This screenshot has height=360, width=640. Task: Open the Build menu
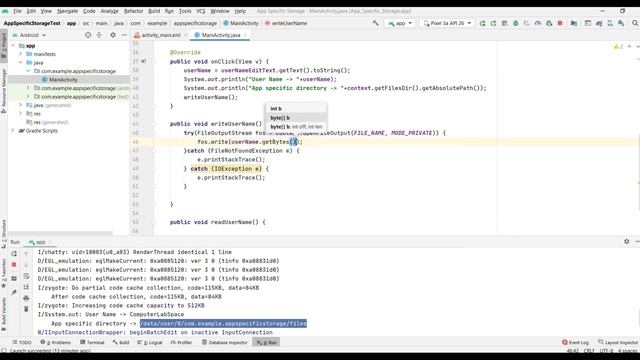pyautogui.click(x=154, y=11)
